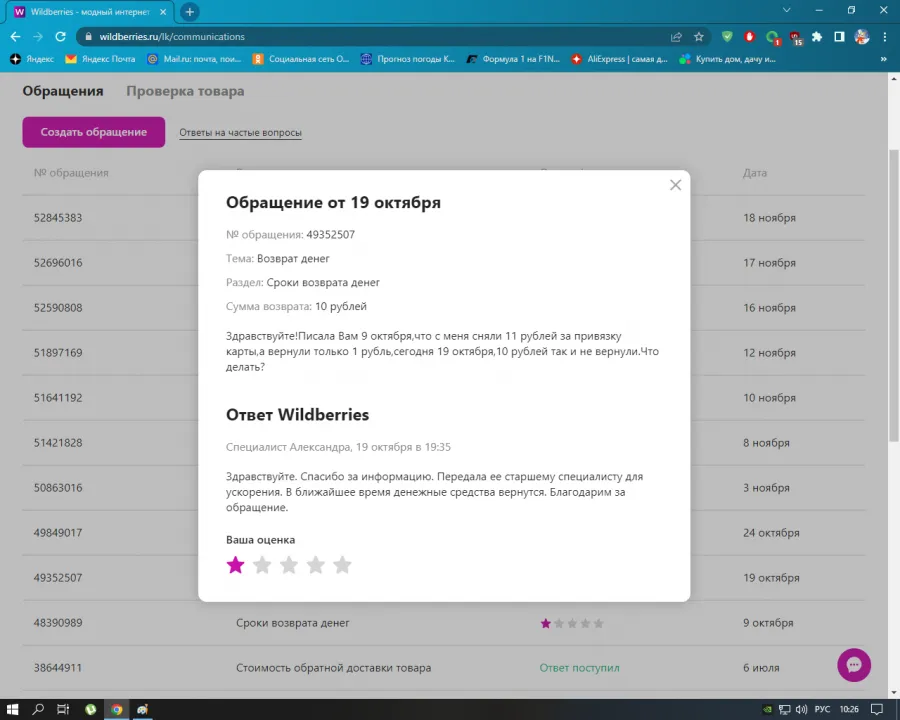Screen dimensions: 900x720
Task: Rate the answer three stars
Action: coord(289,565)
